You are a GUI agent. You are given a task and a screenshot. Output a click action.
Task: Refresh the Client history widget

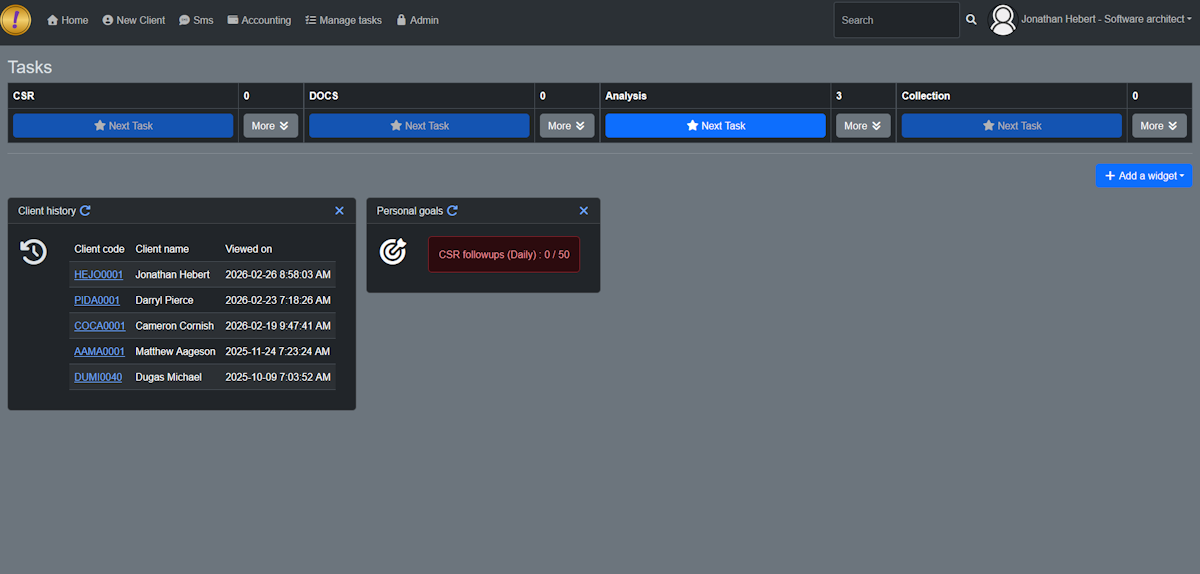point(85,211)
